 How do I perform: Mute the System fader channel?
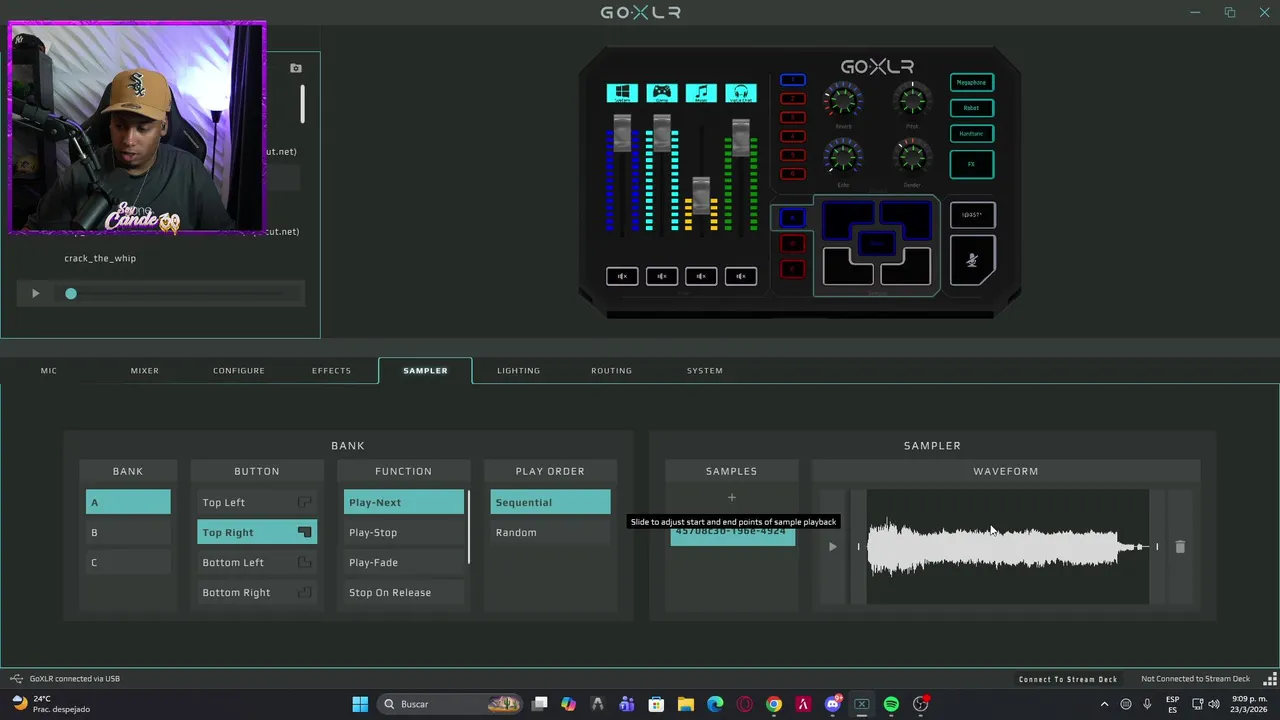622,276
